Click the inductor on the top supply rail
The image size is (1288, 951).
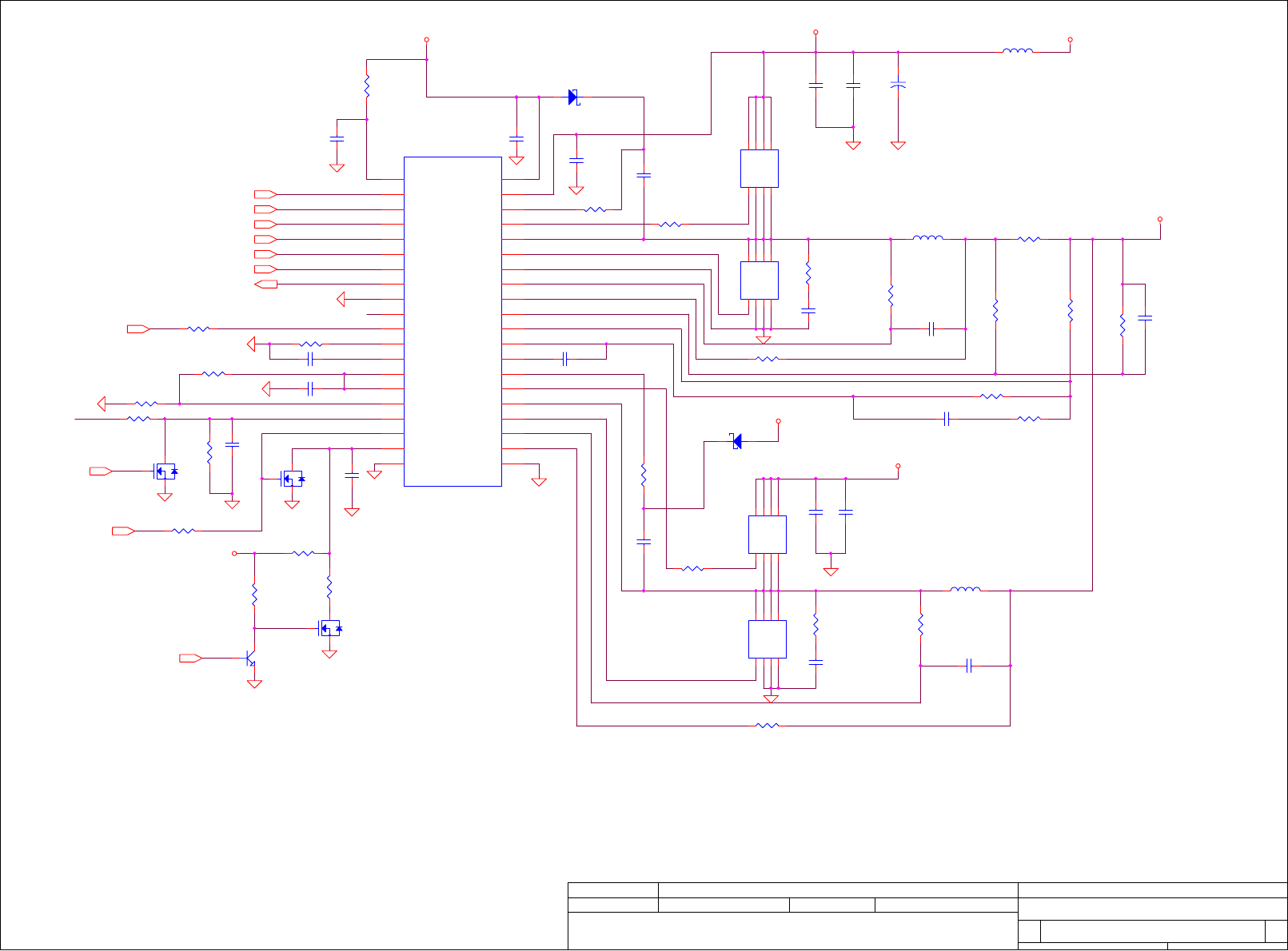[x=1017, y=51]
